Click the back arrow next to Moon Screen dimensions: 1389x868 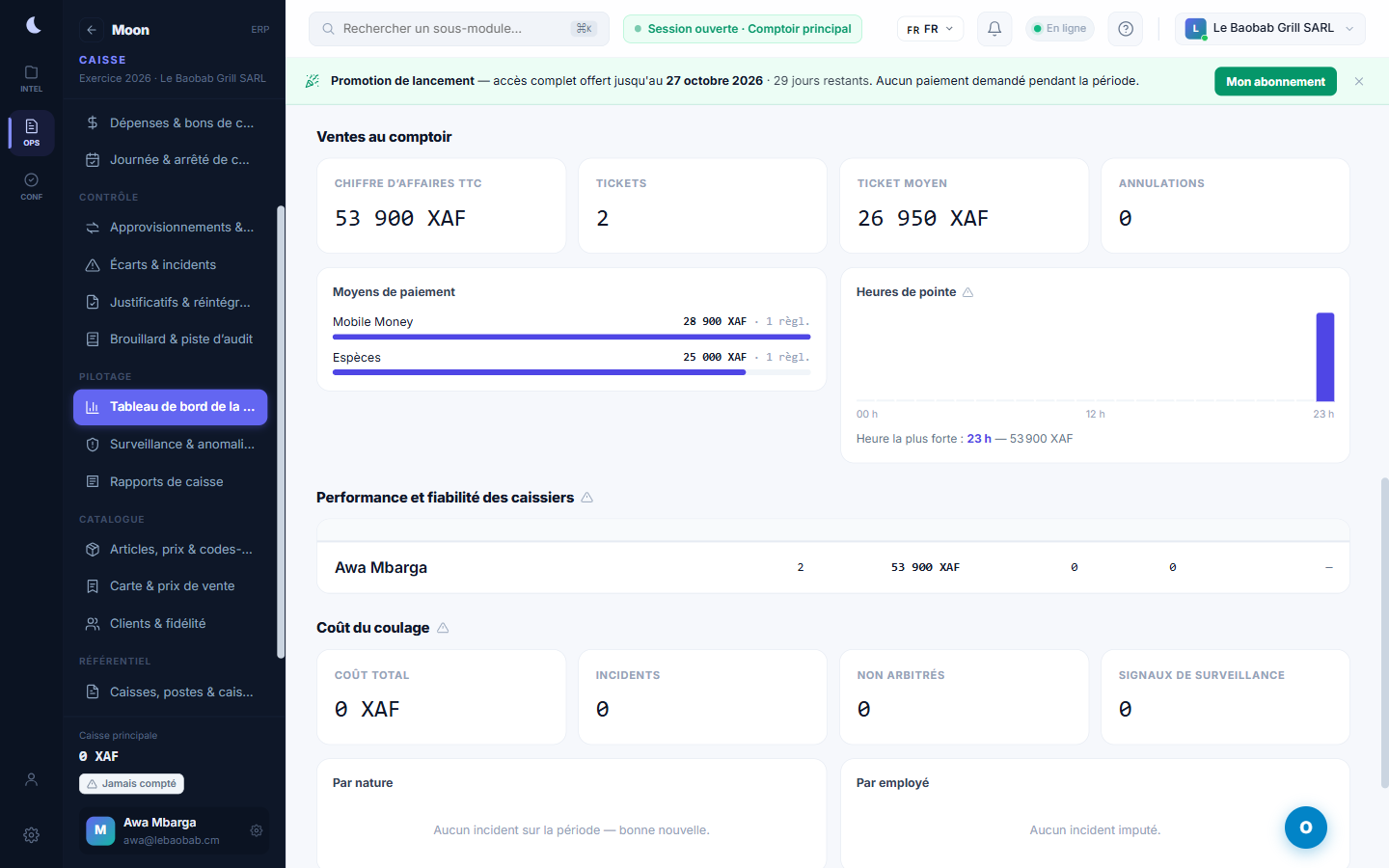coord(92,30)
